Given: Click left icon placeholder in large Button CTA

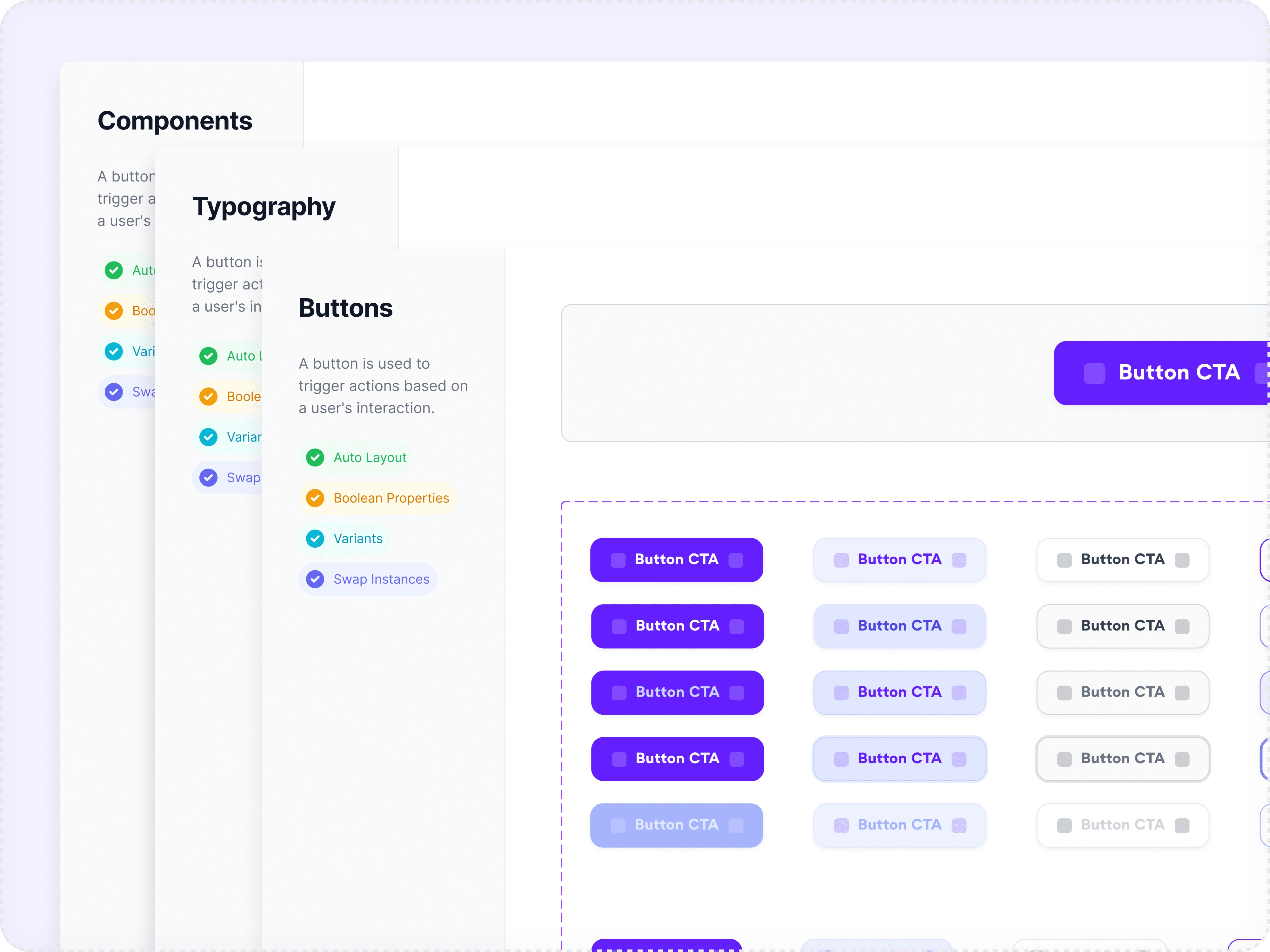Looking at the screenshot, I should tap(1094, 374).
